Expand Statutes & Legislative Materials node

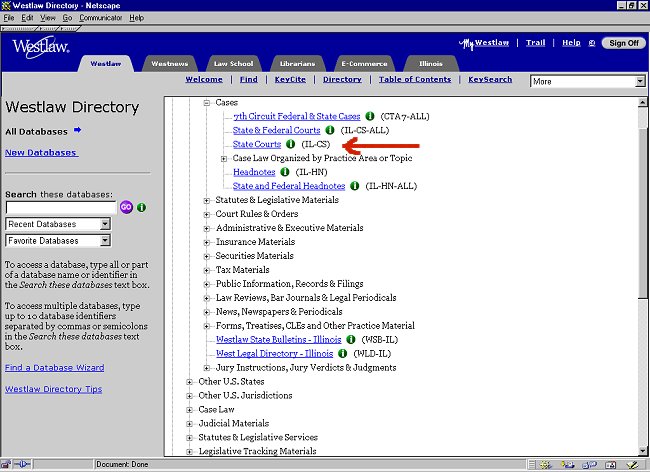(x=207, y=200)
